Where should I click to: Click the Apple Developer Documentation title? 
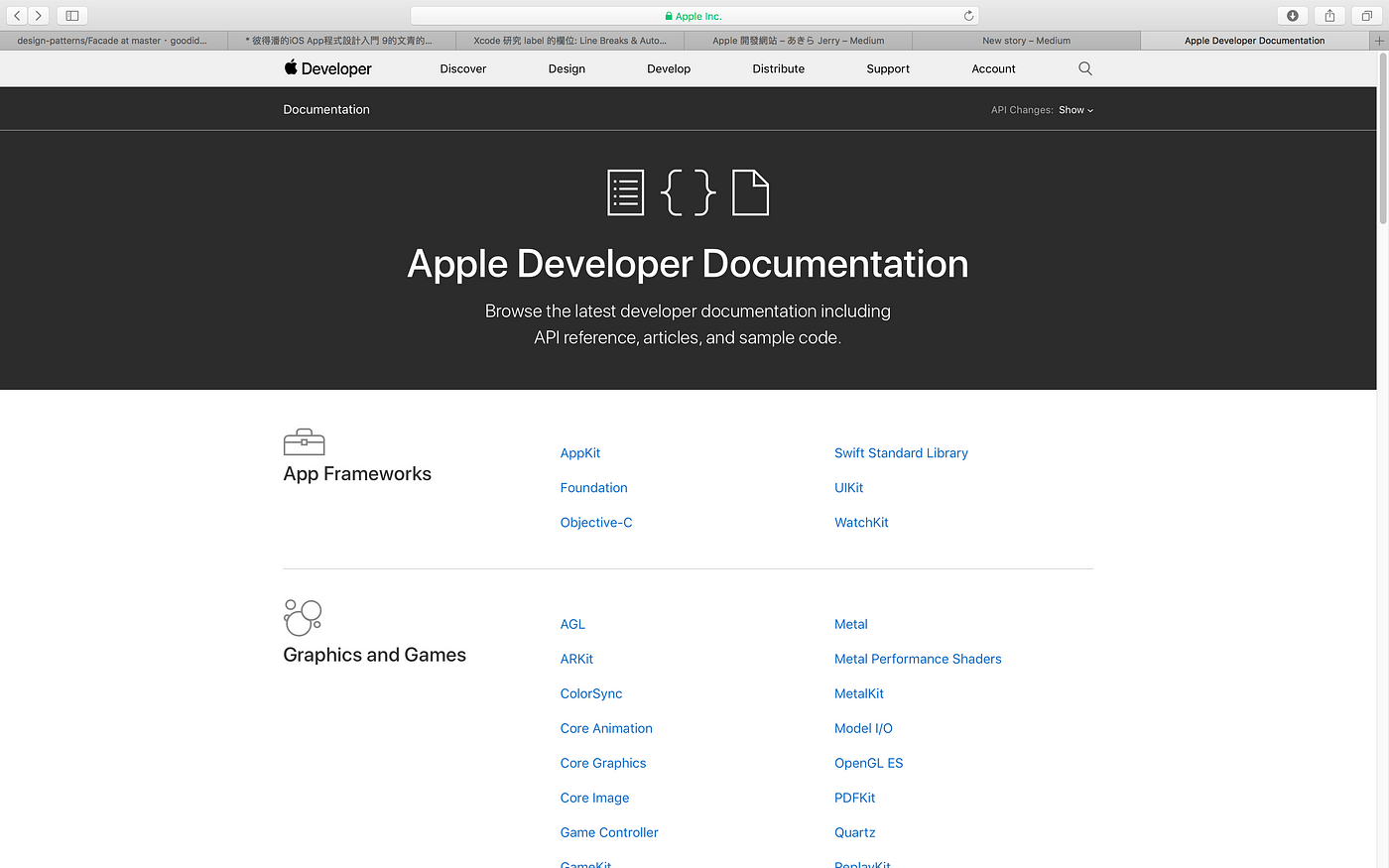[x=688, y=264]
